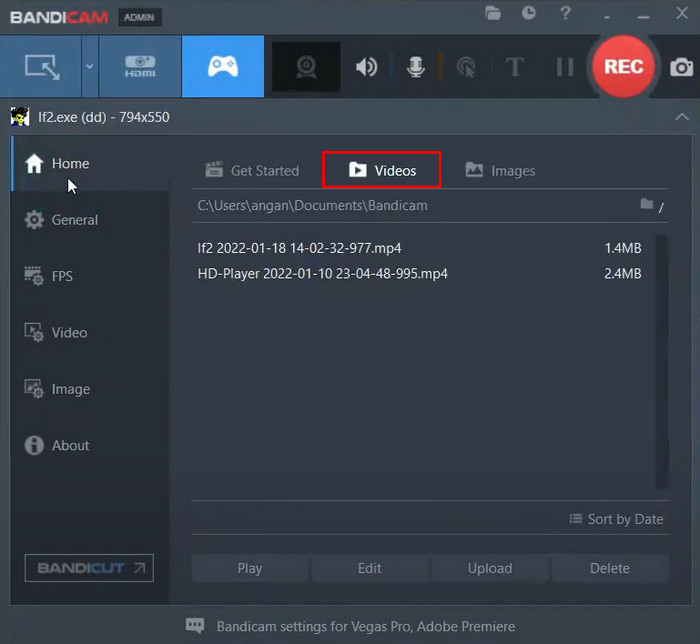This screenshot has height=644, width=700.
Task: Click the Edit button
Action: coord(370,568)
